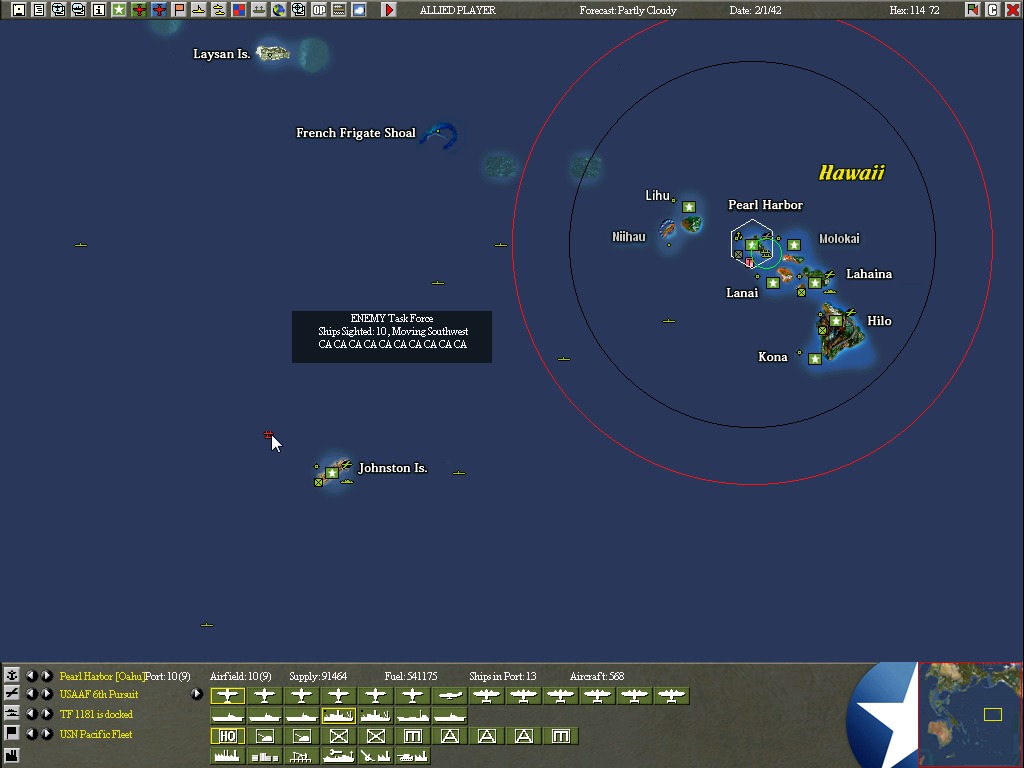
Task: Click the crosshair target toolbar icon
Action: pyautogui.click(x=298, y=10)
